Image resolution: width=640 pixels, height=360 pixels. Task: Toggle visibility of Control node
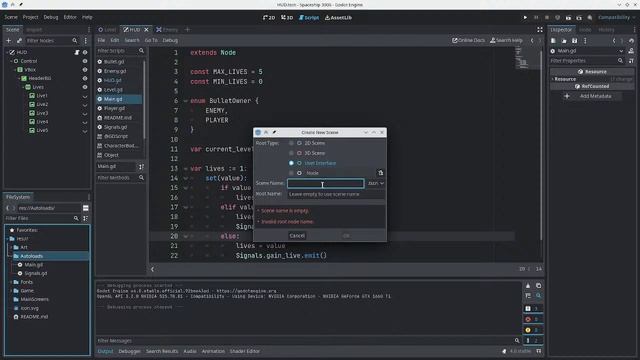85,61
